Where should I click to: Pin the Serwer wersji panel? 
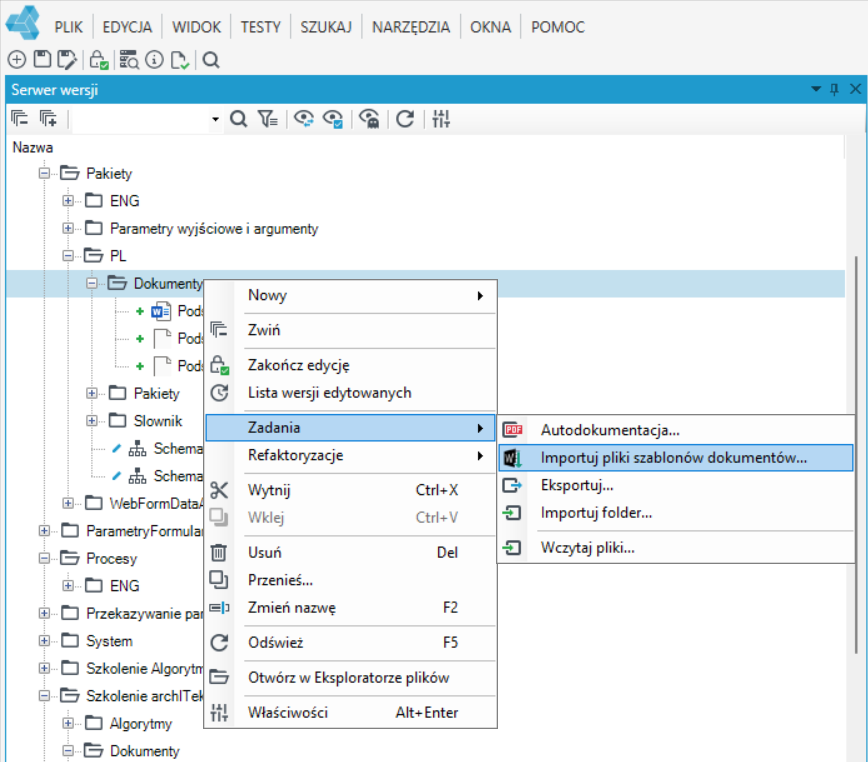coord(834,89)
